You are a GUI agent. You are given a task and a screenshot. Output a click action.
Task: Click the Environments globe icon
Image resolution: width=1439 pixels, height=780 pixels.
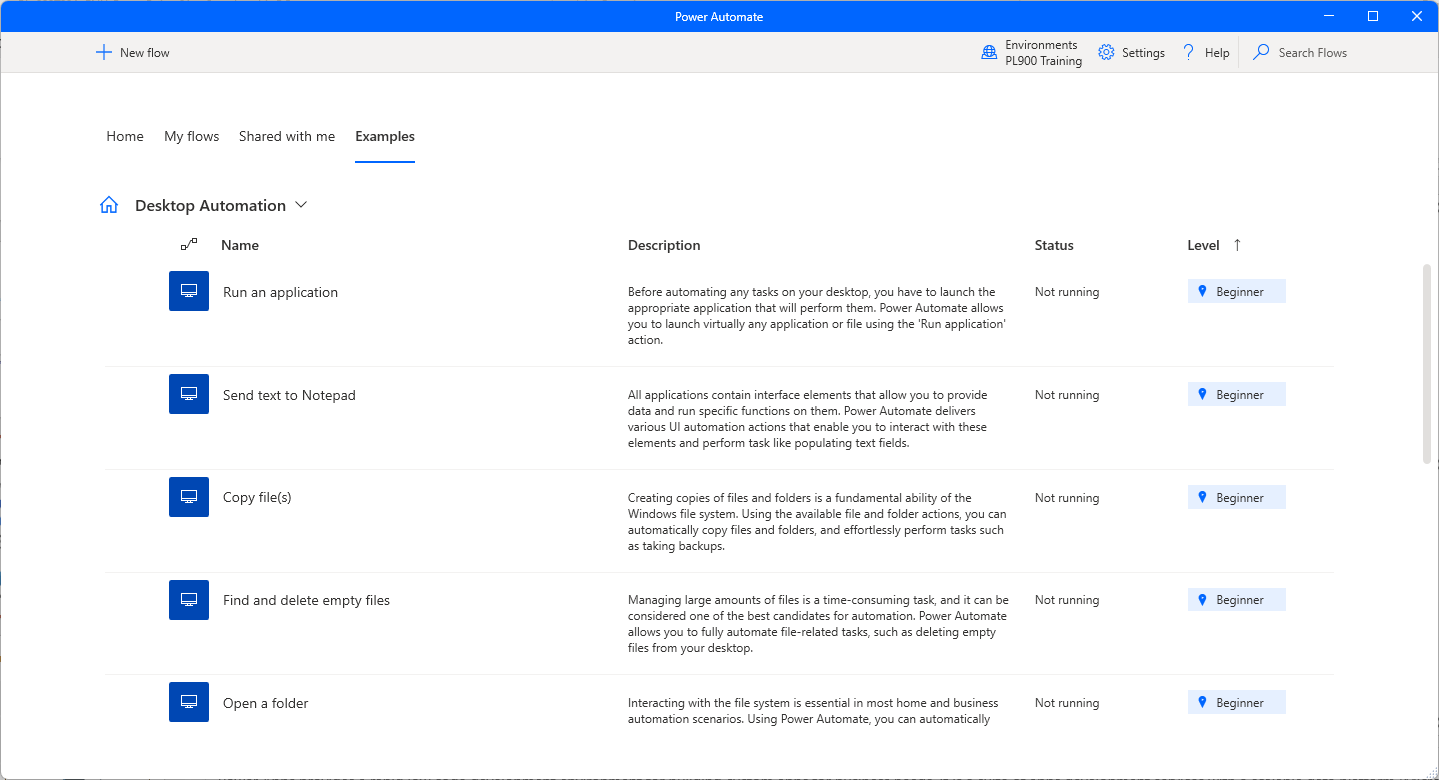989,53
